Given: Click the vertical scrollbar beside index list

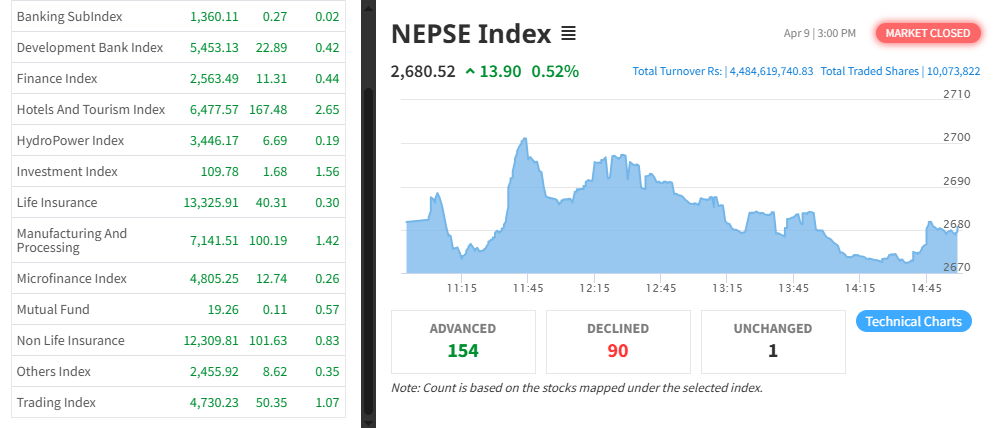Looking at the screenshot, I should tap(368, 250).
